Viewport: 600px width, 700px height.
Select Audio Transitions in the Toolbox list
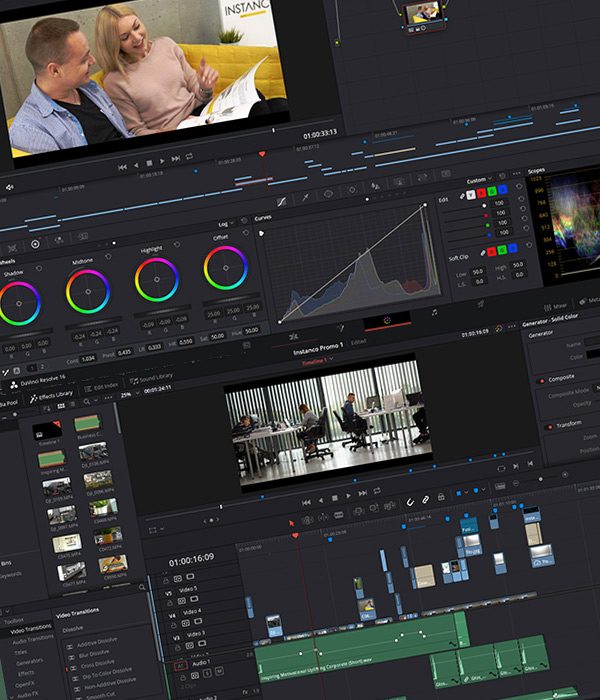[x=32, y=639]
